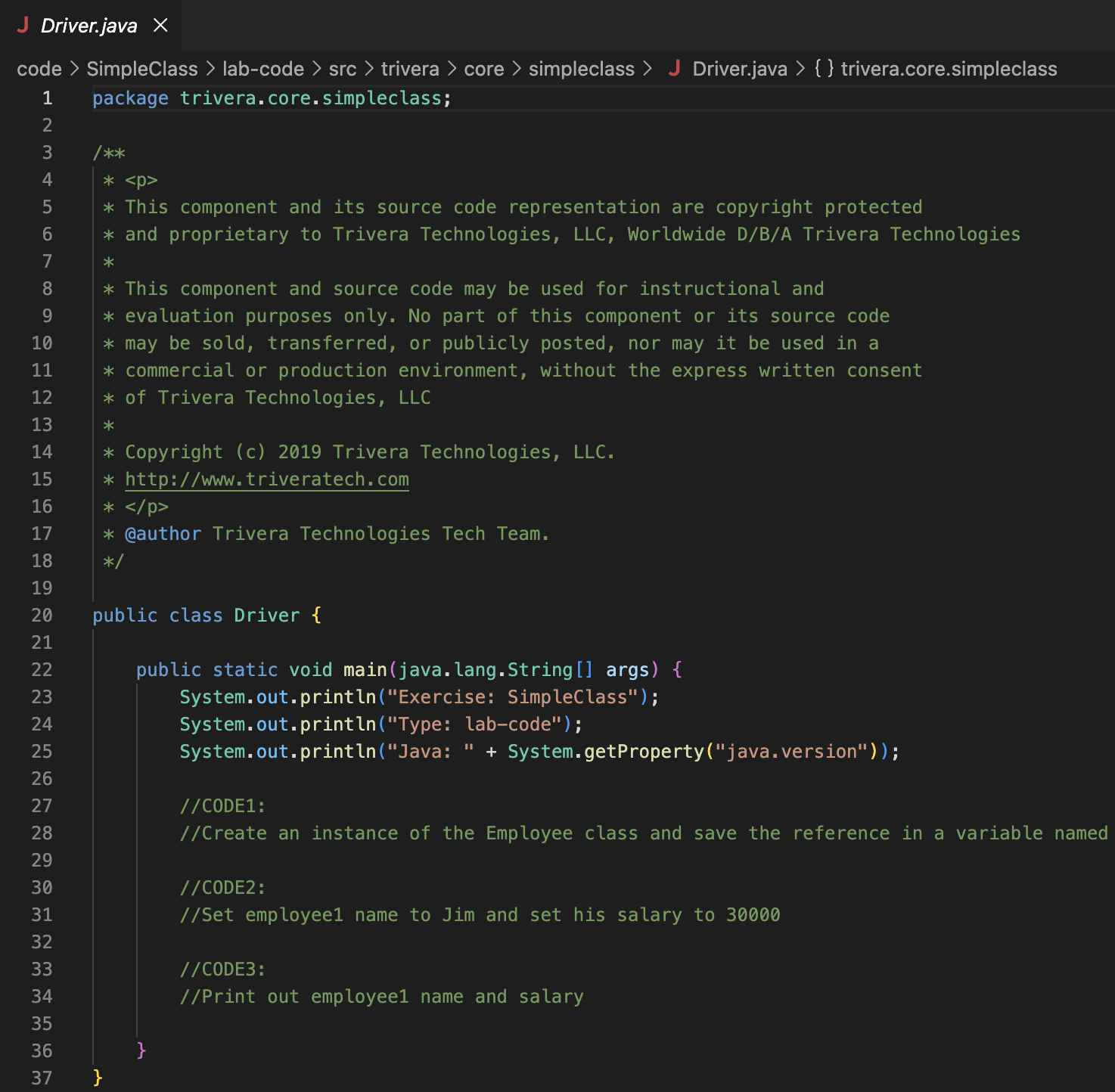The height and width of the screenshot is (1092, 1115).
Task: Click the closing pink brace on line 36
Action: [141, 1050]
